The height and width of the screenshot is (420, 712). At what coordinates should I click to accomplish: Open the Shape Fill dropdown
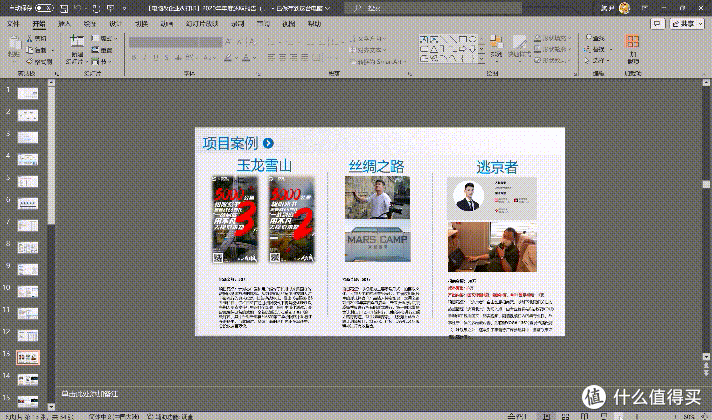tap(552, 38)
